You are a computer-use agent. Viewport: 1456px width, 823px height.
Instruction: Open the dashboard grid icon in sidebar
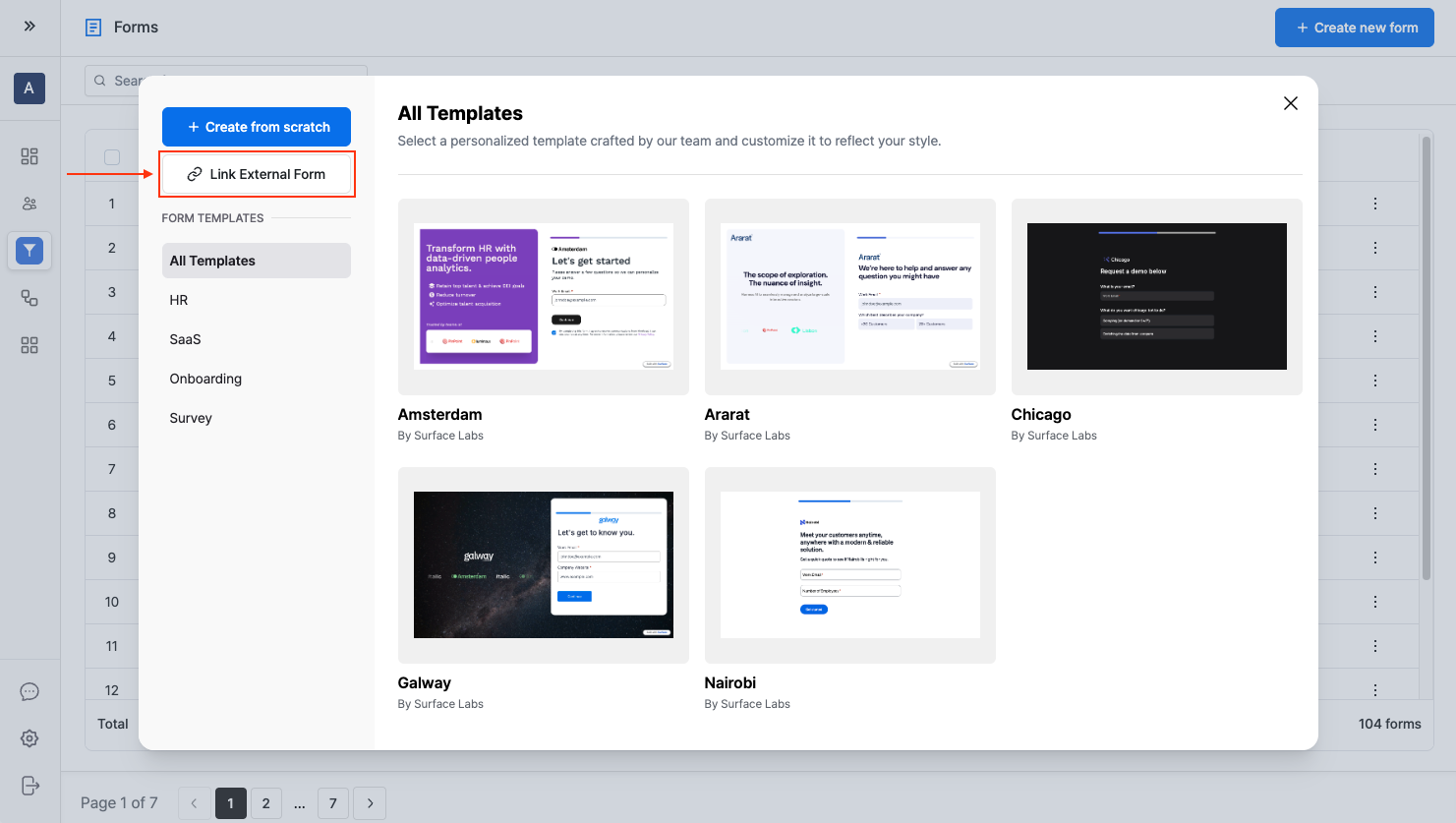point(29,156)
